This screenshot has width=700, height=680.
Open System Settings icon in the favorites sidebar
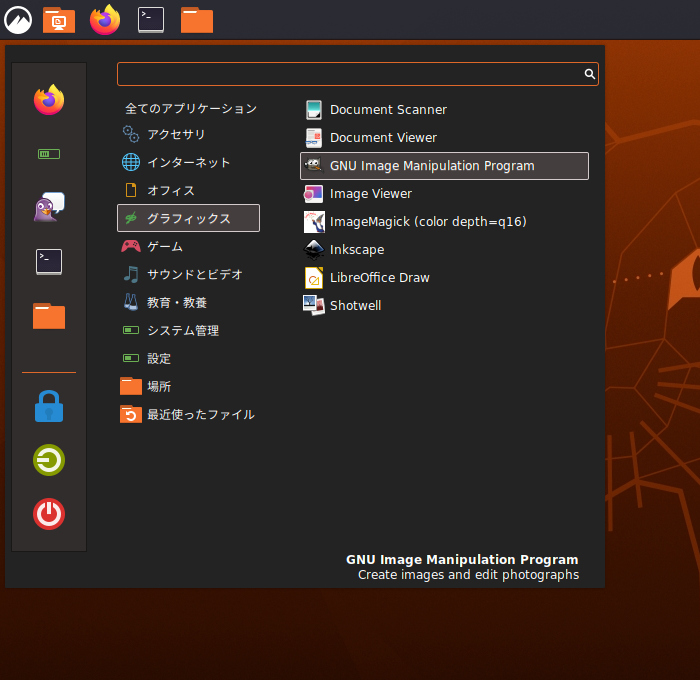coord(49,154)
